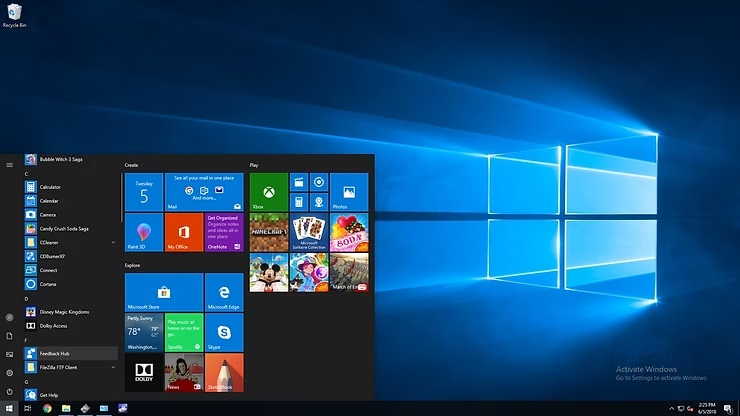The image size is (740, 416).
Task: Open the Calendar tile showing Tuesday 5
Action: (144, 192)
